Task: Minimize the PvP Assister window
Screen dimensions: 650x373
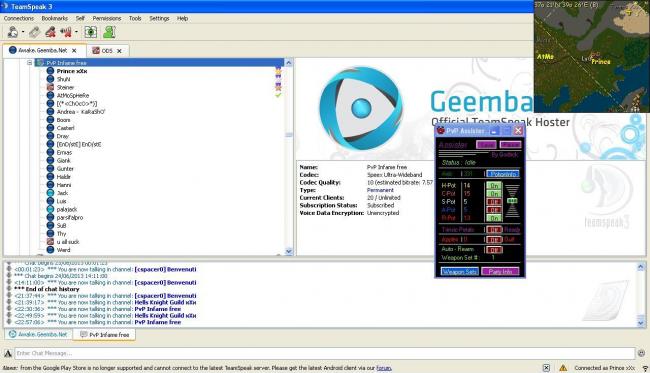Action: 494,131
